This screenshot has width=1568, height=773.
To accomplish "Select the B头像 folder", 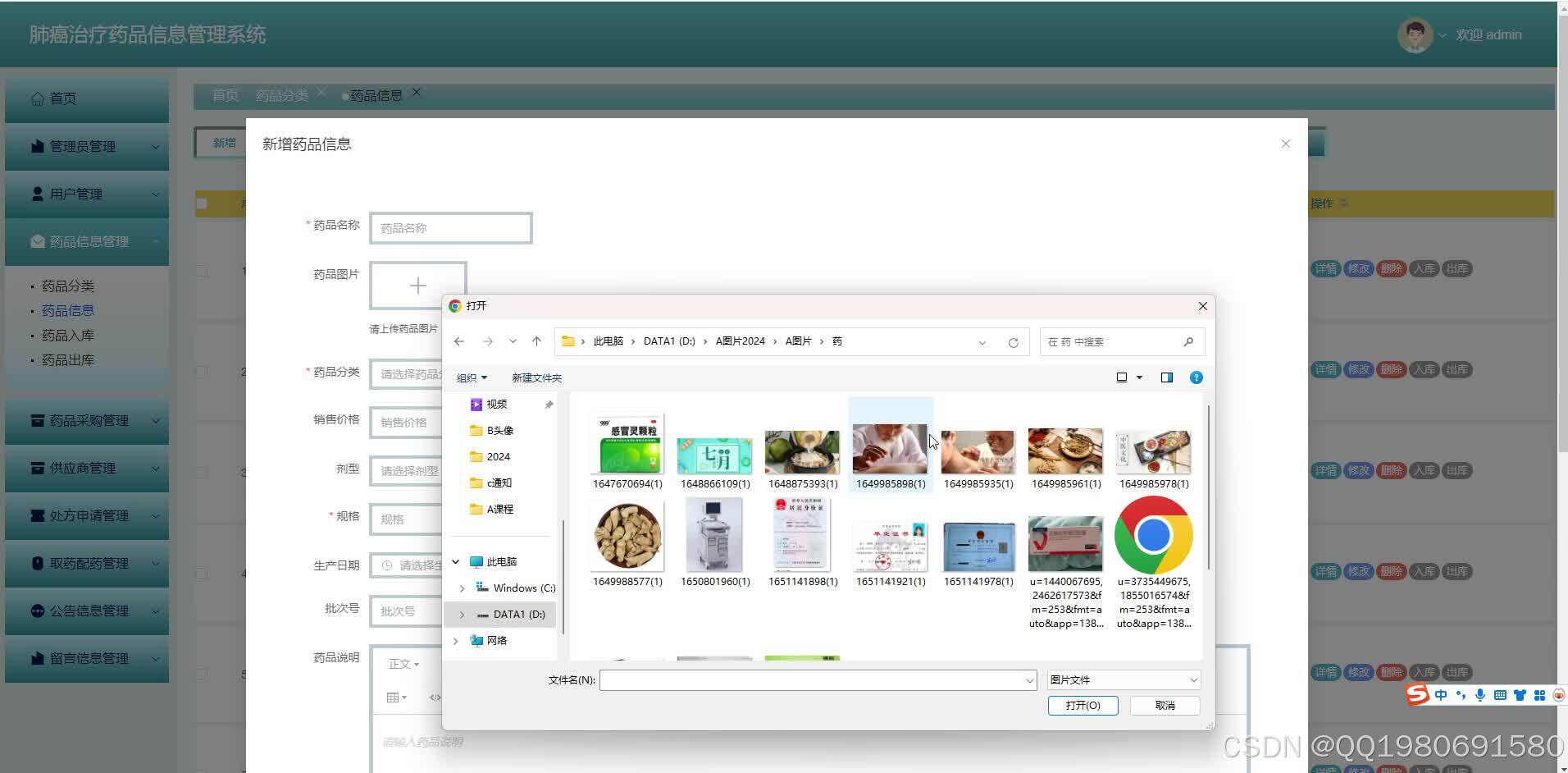I will point(500,430).
